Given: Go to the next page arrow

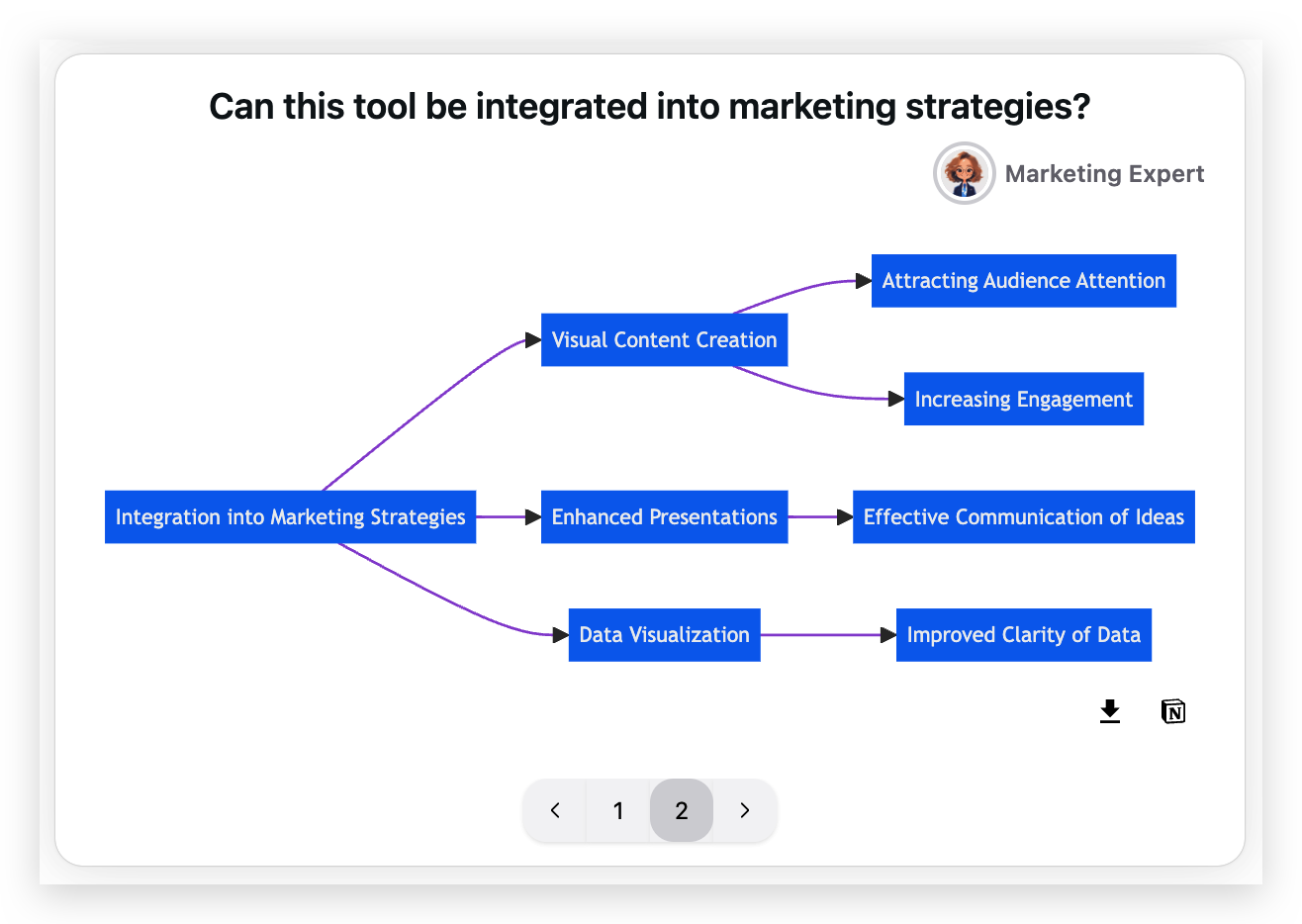Looking at the screenshot, I should tap(745, 810).
